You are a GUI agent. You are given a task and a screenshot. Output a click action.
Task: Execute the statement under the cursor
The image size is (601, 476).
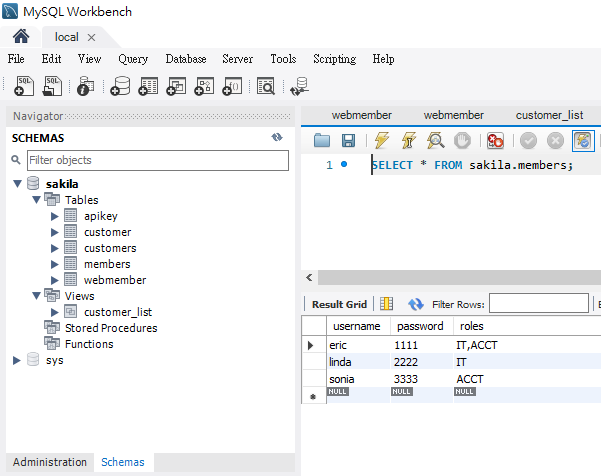409,140
